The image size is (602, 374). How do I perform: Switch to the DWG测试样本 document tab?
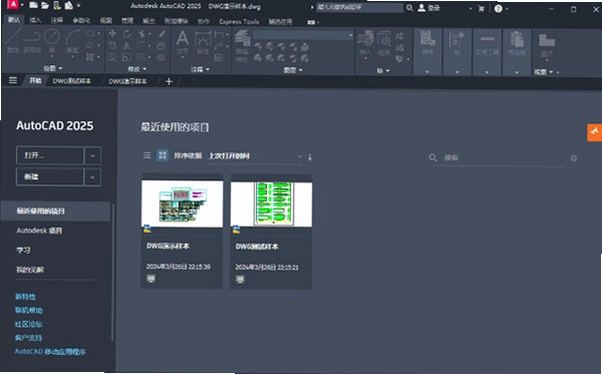72,81
